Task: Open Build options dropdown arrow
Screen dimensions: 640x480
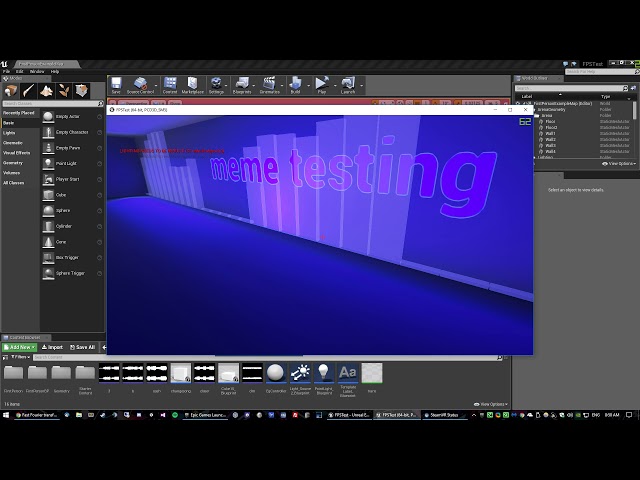Action: 308,86
